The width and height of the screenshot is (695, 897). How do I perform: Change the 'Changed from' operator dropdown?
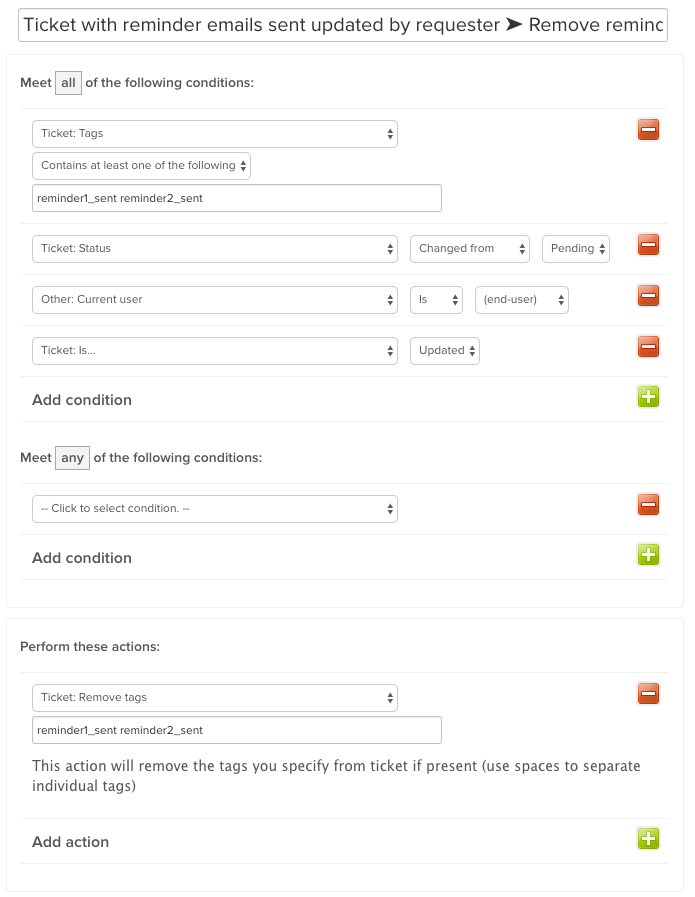pyautogui.click(x=470, y=249)
